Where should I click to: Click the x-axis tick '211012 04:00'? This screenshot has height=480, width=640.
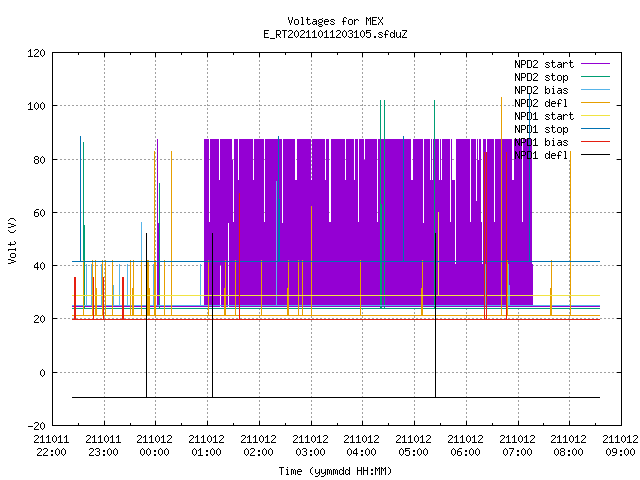coord(362,446)
